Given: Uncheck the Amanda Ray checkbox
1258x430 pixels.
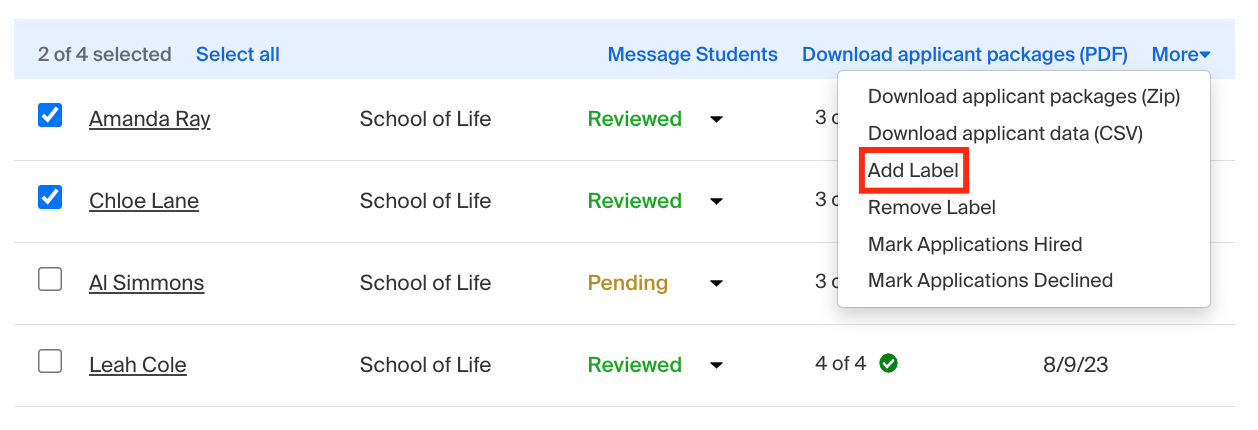Looking at the screenshot, I should (x=50, y=116).
